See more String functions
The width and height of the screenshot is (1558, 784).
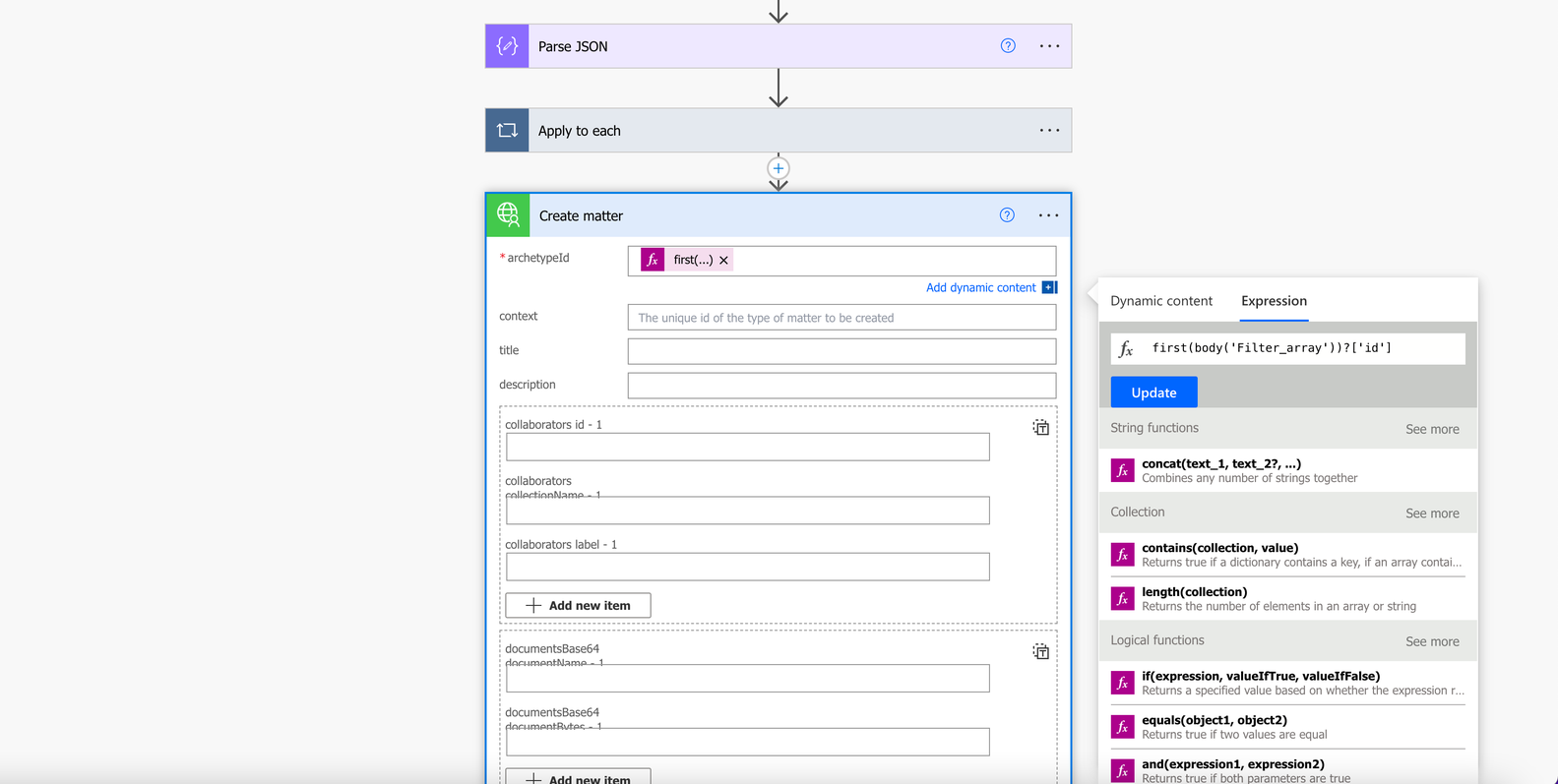tap(1432, 429)
